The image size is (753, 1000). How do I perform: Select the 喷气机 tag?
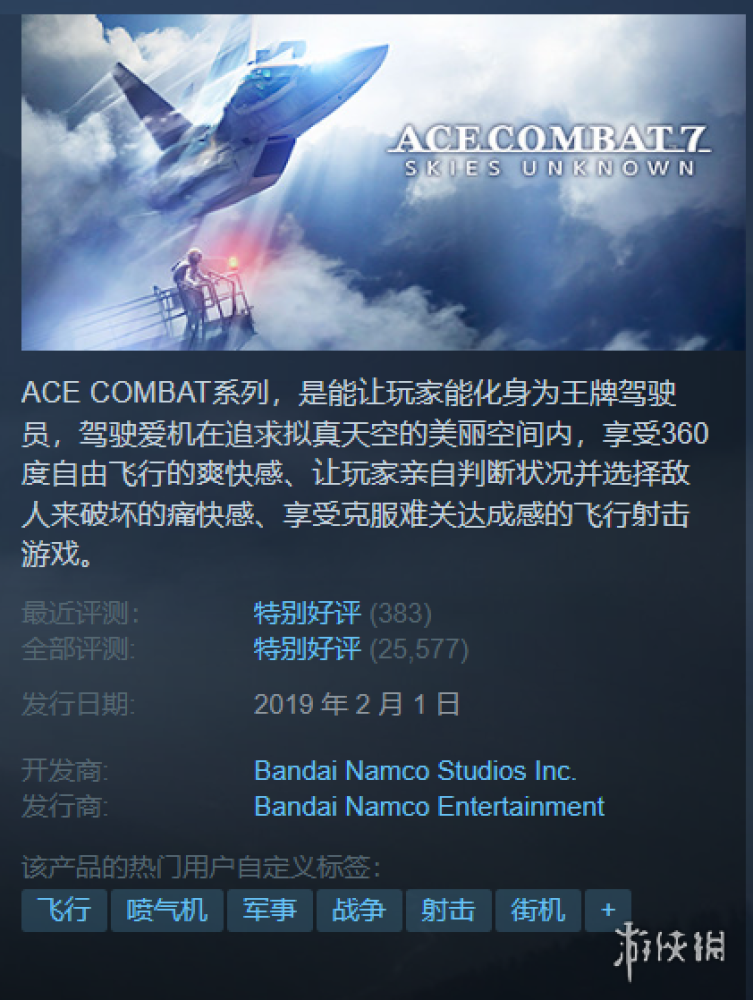pos(167,910)
